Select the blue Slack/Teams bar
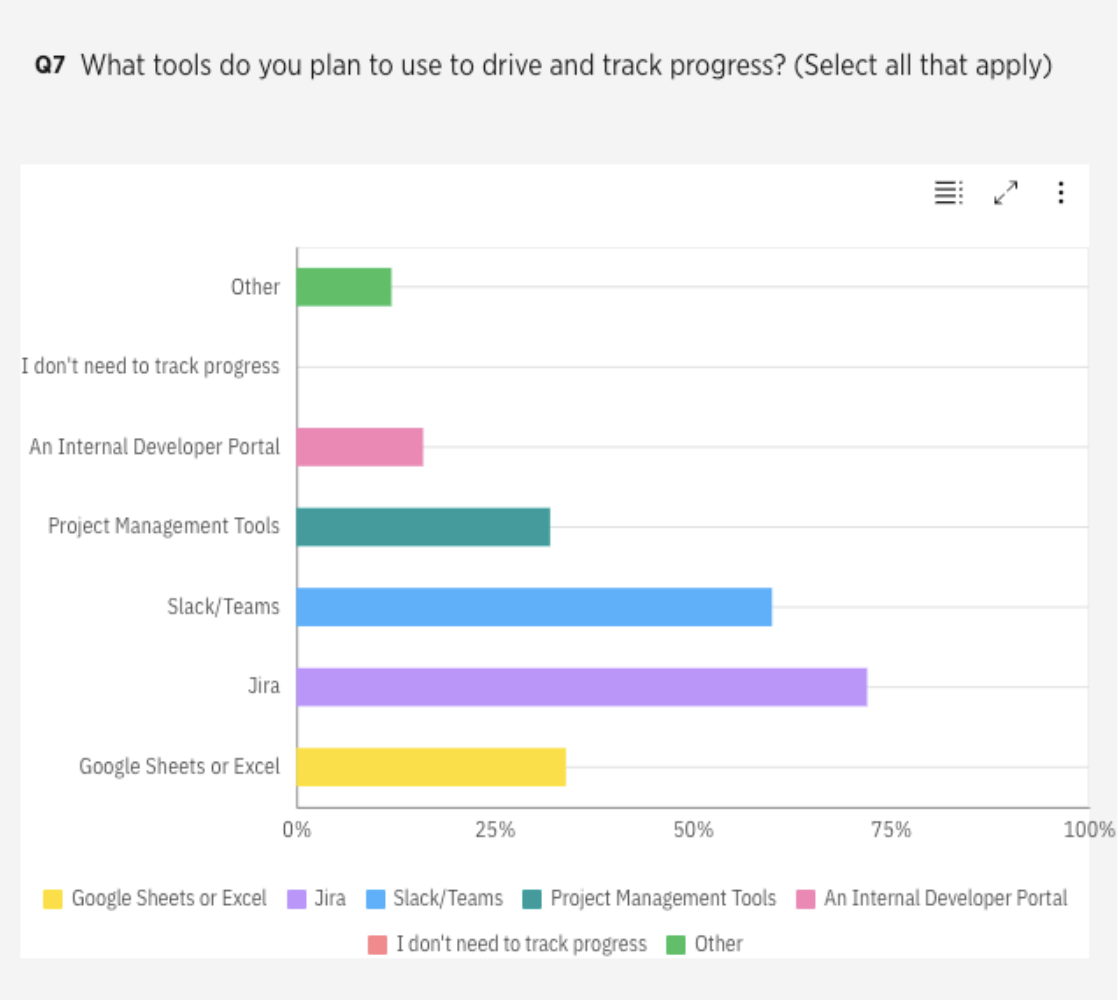 click(x=534, y=607)
